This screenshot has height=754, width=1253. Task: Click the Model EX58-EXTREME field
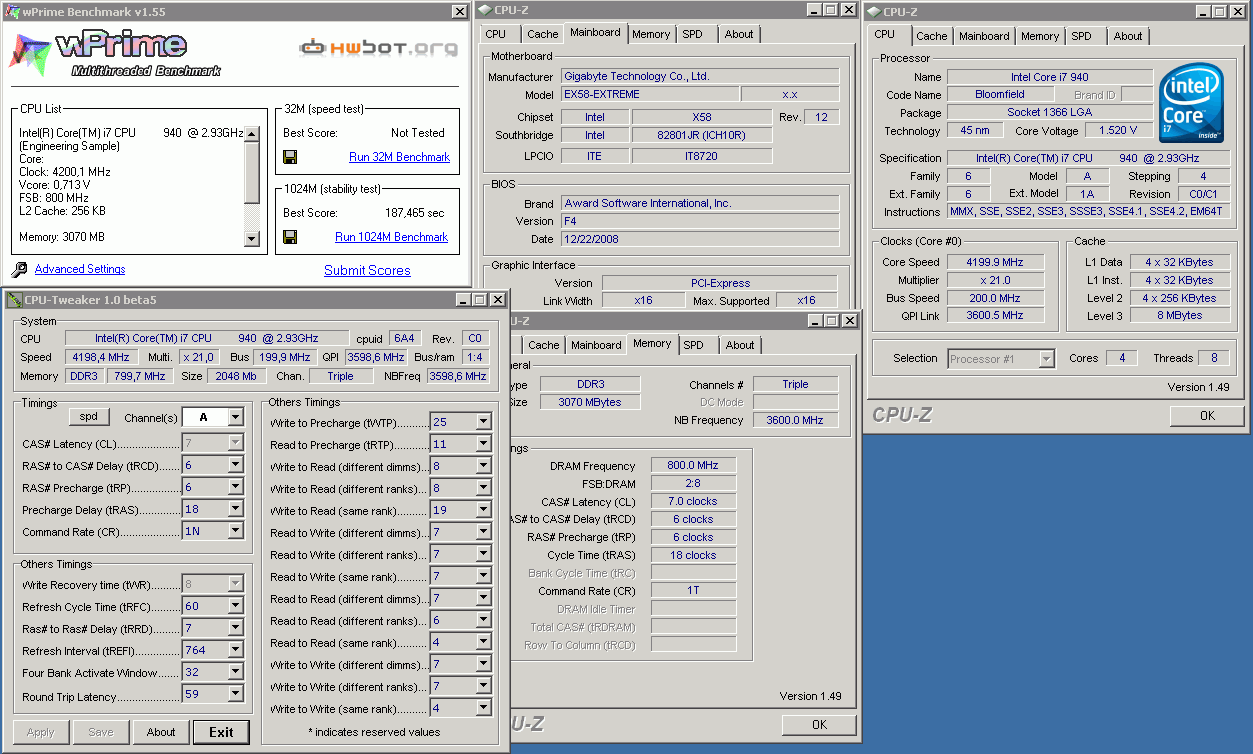click(650, 94)
